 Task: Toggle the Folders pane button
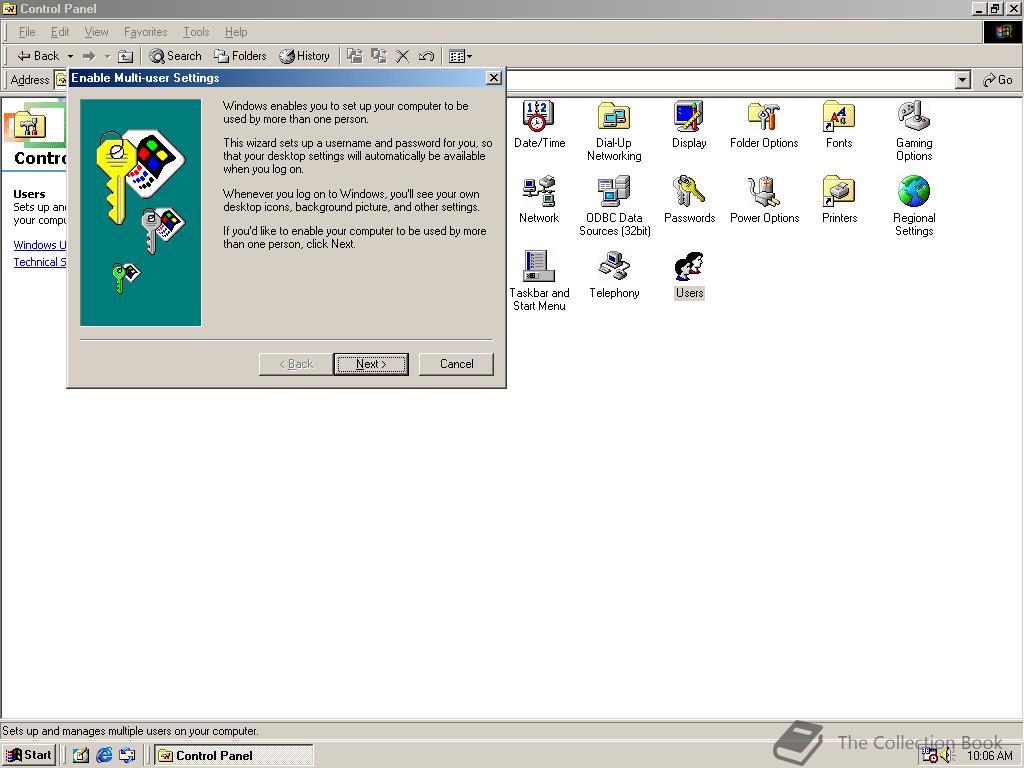click(x=240, y=56)
